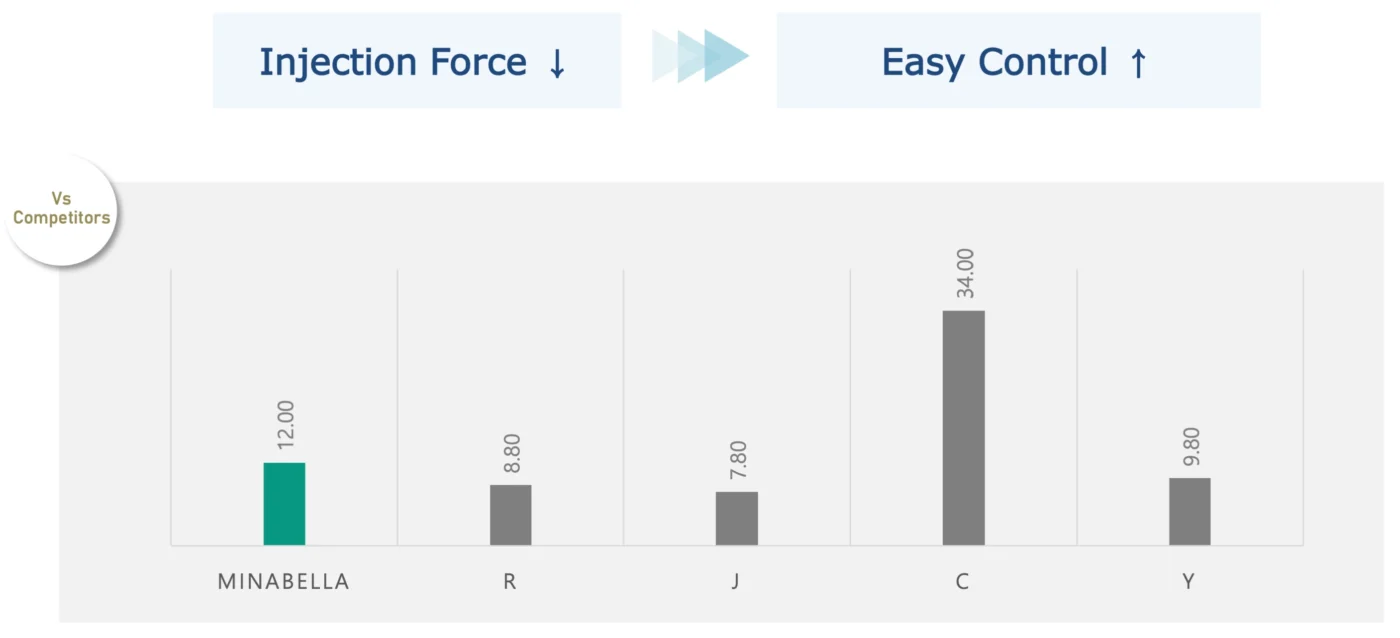Screen dimensions: 1400x638
Task: Click the Injection Force banner
Action: [x=417, y=60]
